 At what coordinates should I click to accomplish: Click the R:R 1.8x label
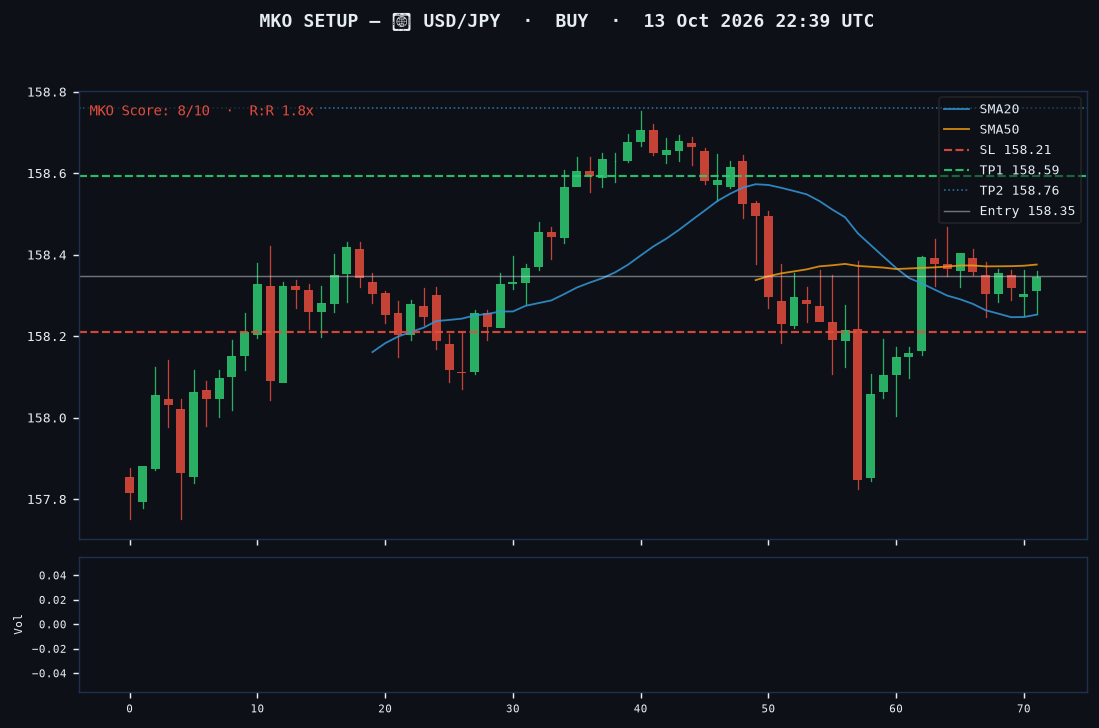[x=281, y=111]
